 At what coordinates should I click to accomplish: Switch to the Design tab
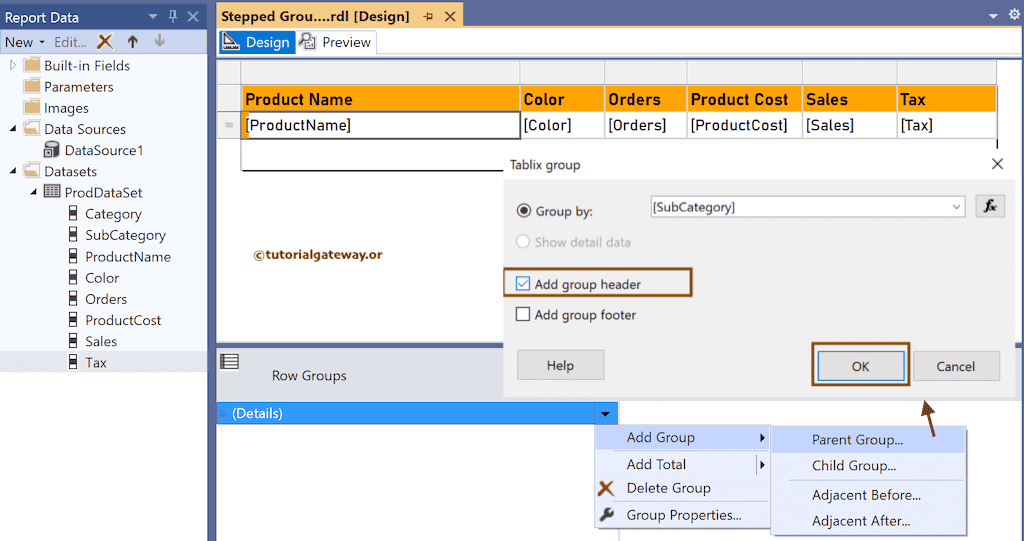coord(257,42)
